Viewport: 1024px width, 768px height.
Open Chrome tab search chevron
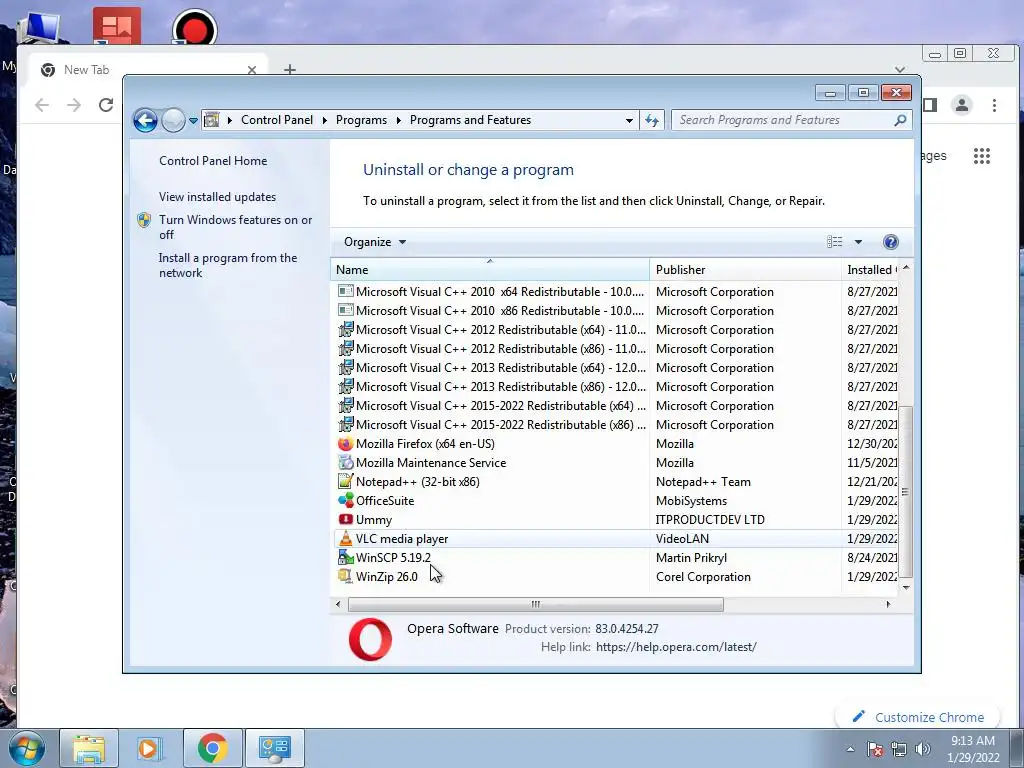coord(900,69)
